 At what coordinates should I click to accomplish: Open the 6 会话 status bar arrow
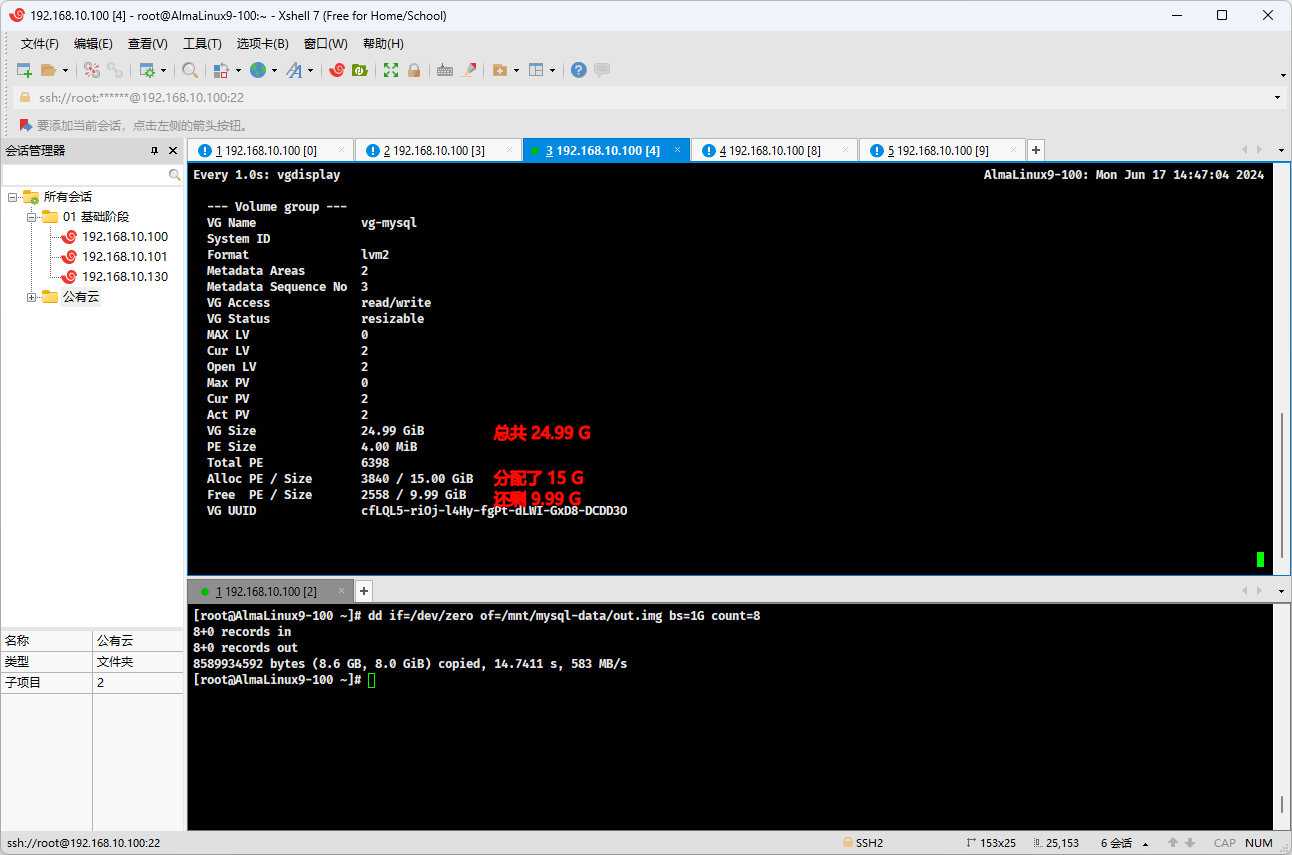[1145, 844]
